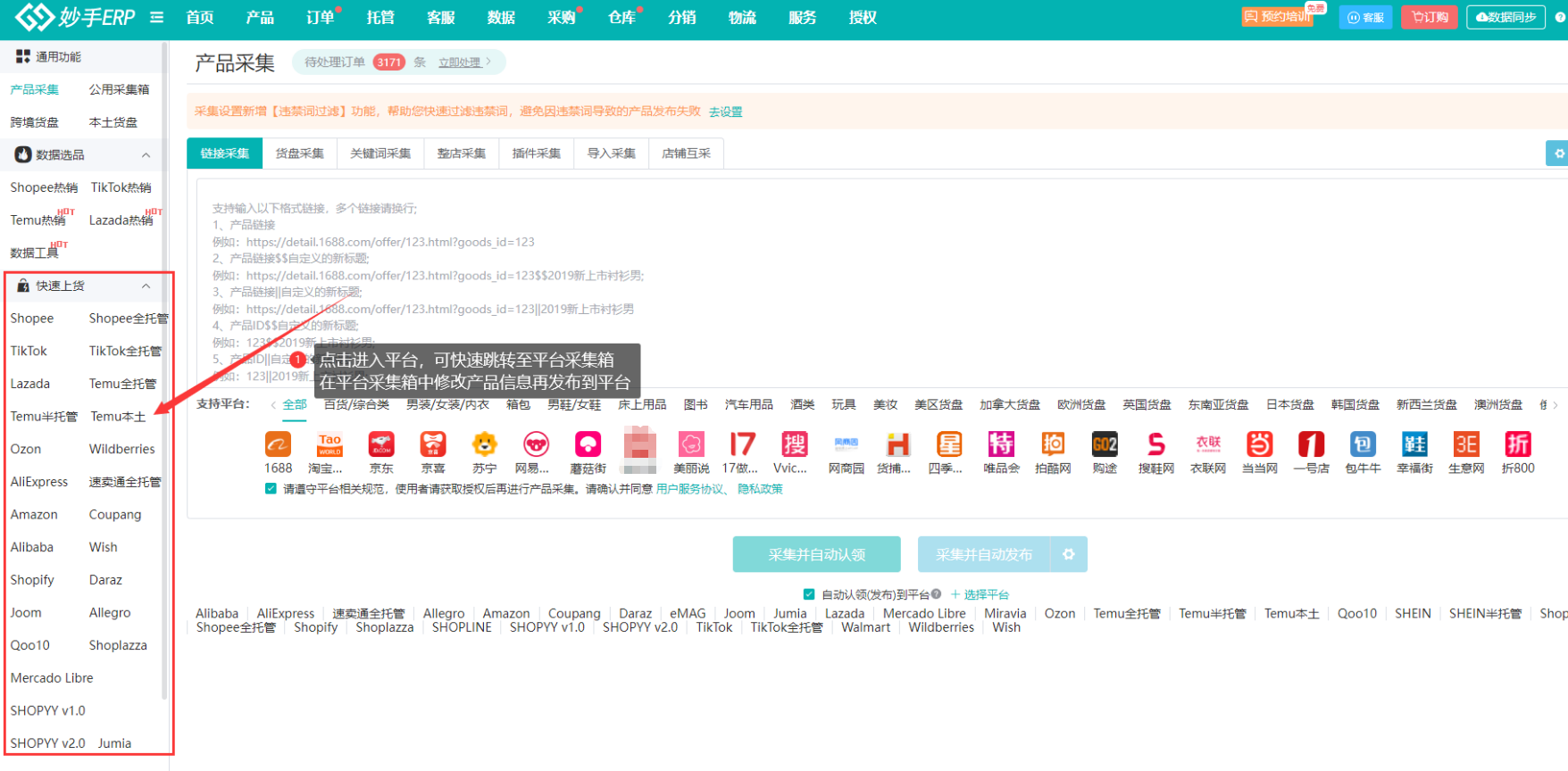Open the 店铺互采 tab

[687, 153]
